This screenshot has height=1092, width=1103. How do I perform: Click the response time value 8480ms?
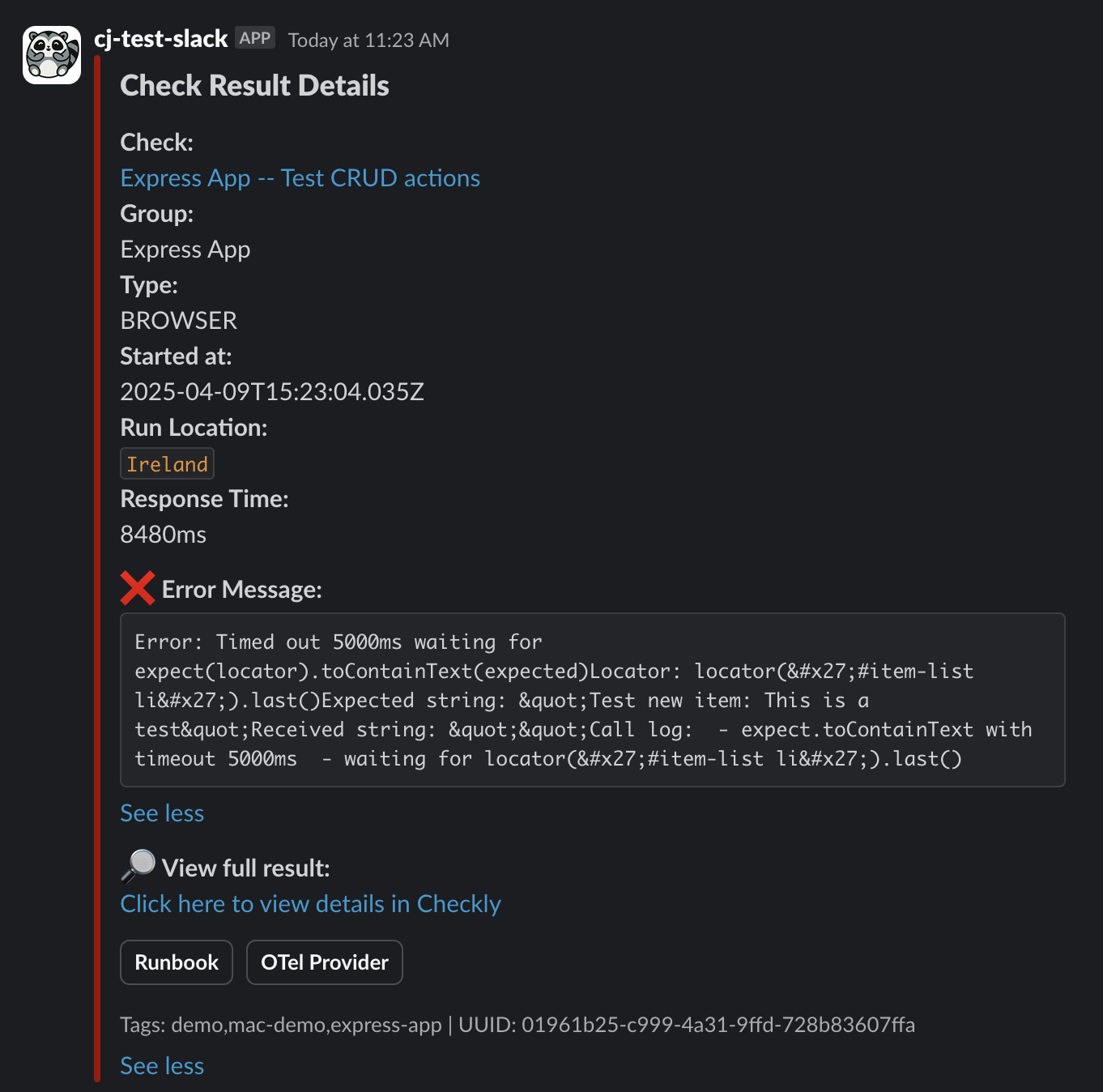tap(163, 534)
